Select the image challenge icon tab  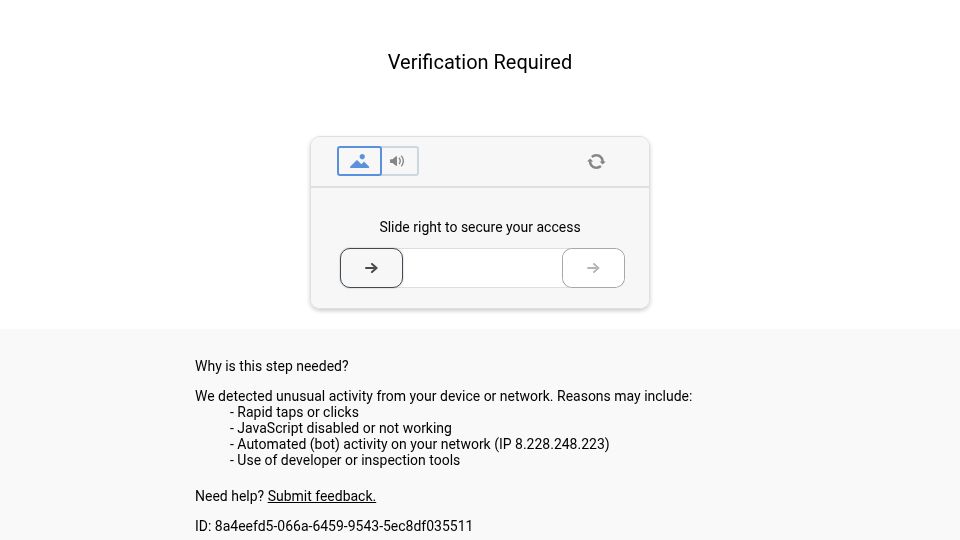359,161
